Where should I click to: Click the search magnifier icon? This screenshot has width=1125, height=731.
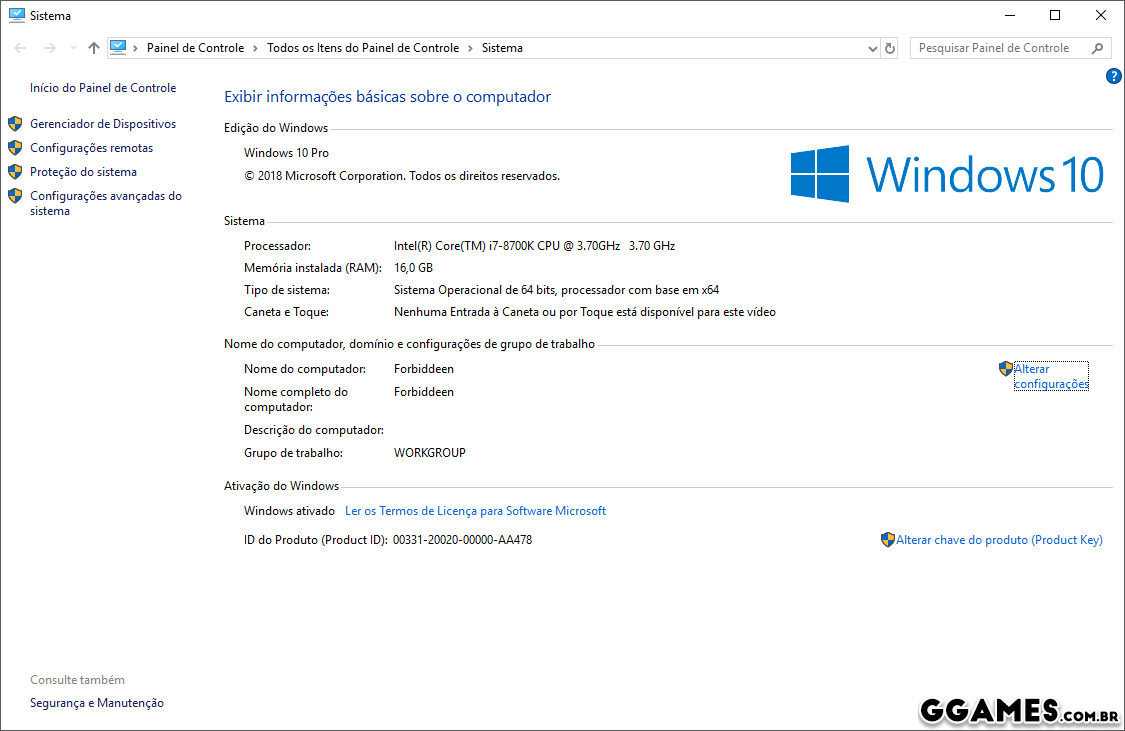(x=1097, y=48)
